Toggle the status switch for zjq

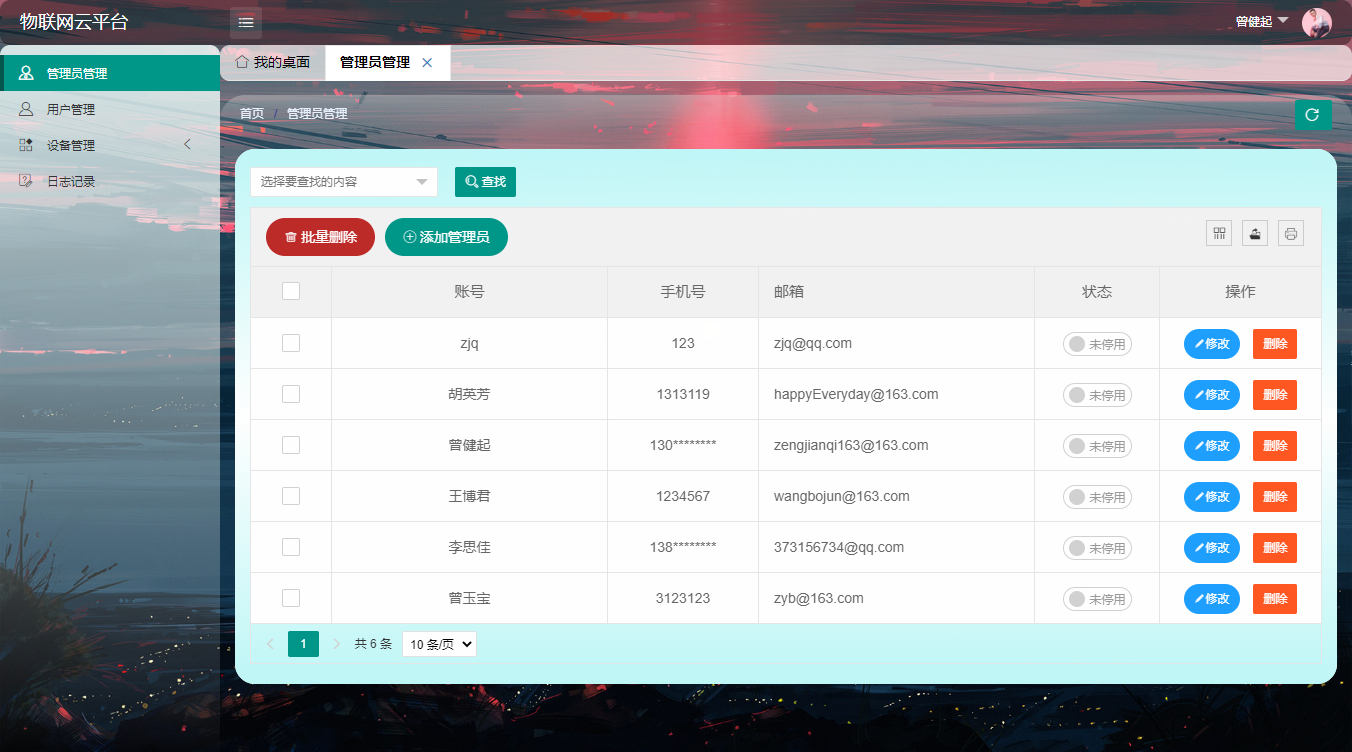[x=1097, y=344]
